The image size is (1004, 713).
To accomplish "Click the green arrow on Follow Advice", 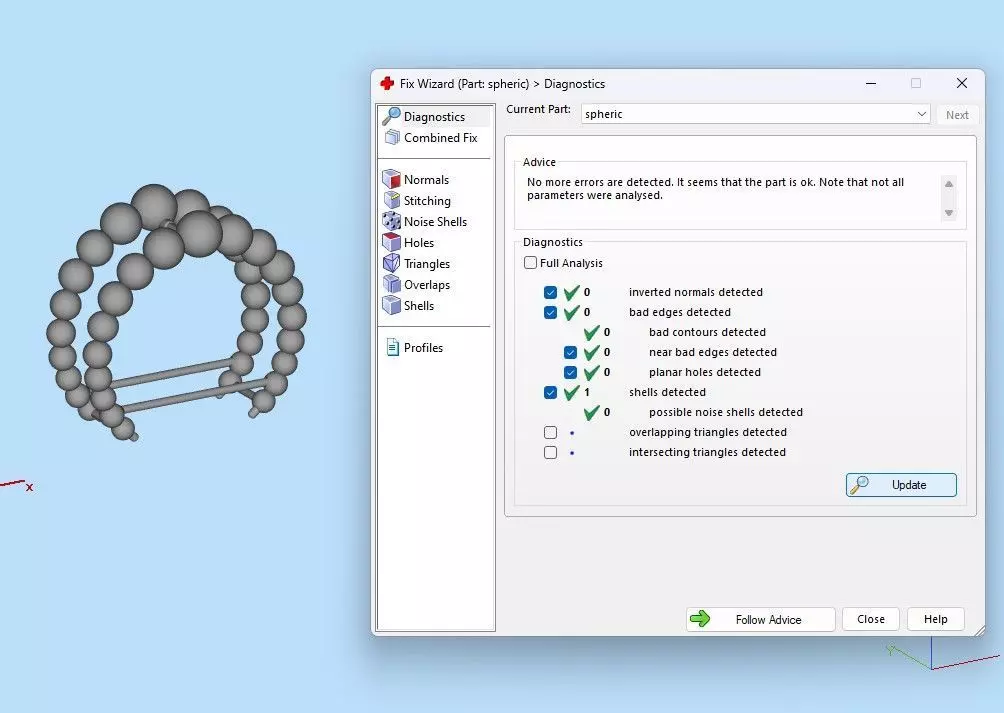I will click(700, 618).
